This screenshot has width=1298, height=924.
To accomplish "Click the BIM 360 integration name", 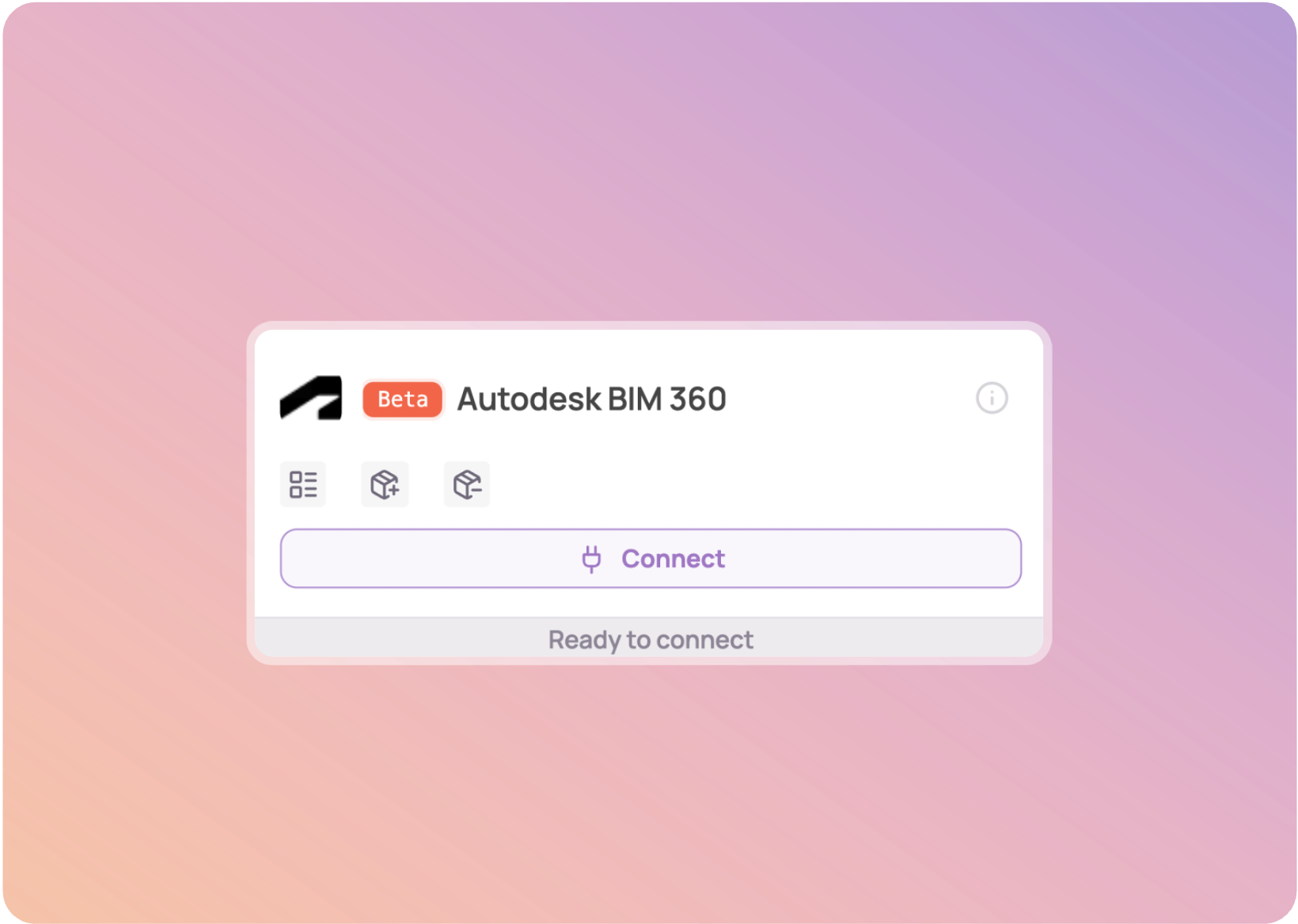I will click(592, 399).
